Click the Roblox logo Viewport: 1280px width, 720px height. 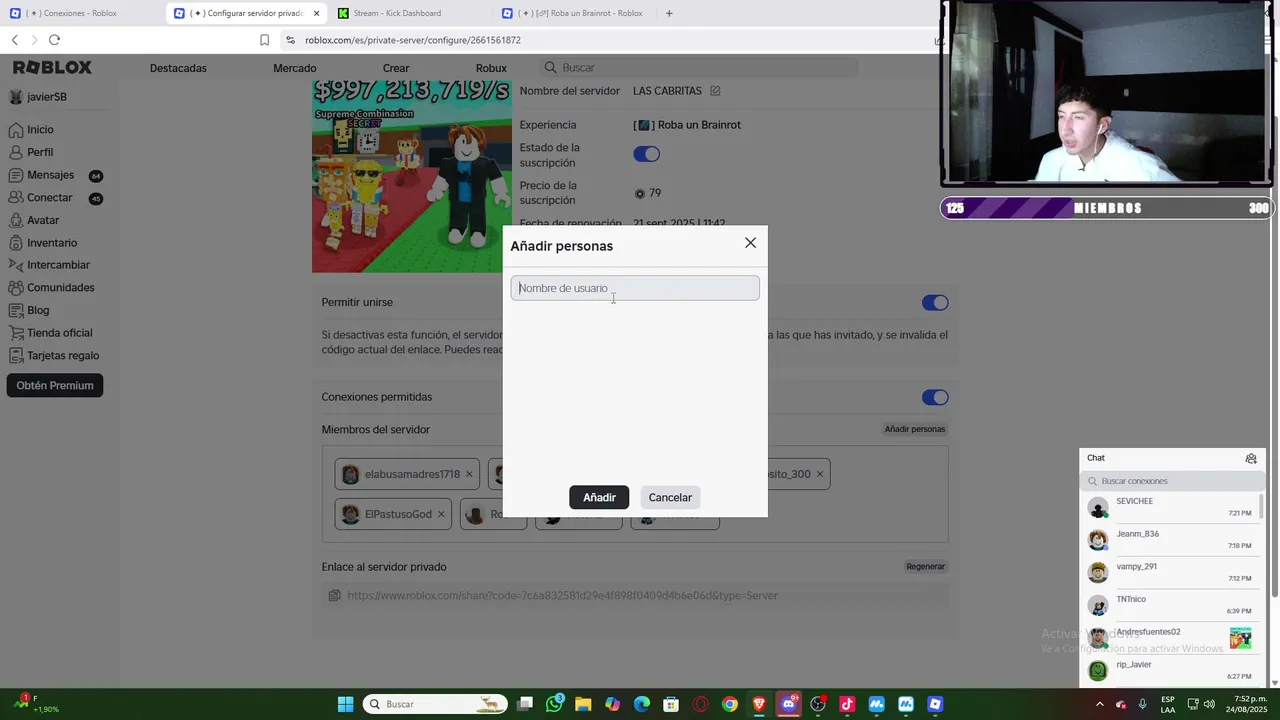(52, 67)
